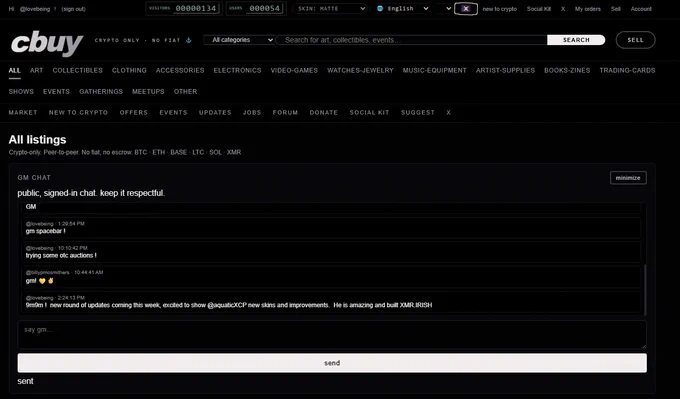This screenshot has height=399, width=680.
Task: Select the ACCESSORIES category tab
Action: click(x=180, y=70)
